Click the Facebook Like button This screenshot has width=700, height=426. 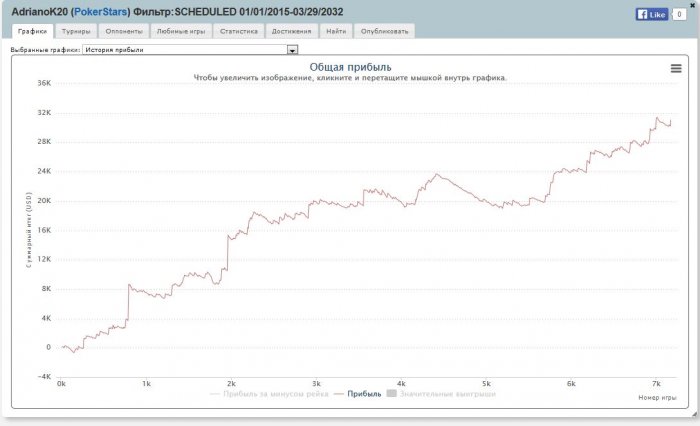tap(652, 14)
